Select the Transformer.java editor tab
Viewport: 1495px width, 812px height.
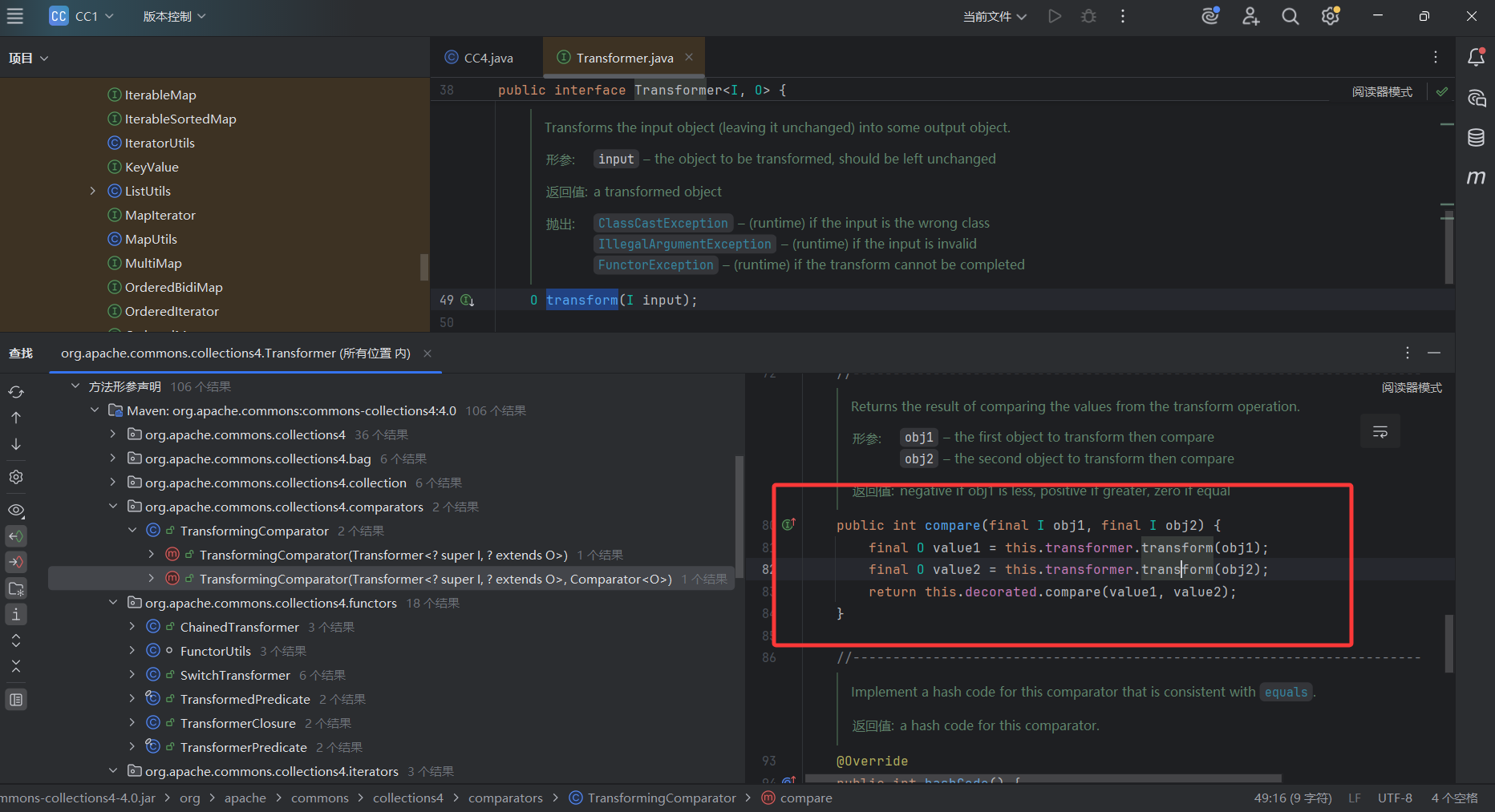coord(624,58)
